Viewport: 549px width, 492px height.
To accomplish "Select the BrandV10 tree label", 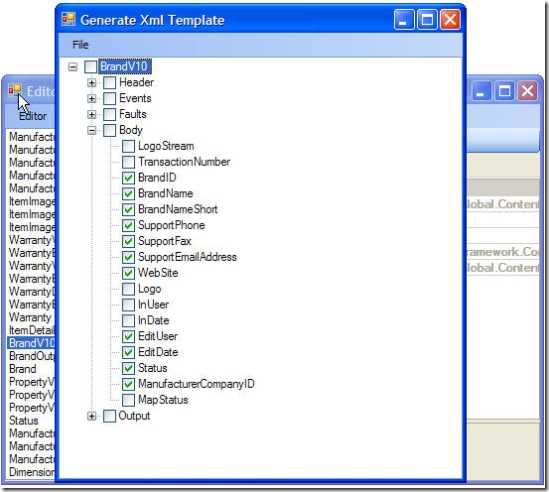I will [125, 67].
